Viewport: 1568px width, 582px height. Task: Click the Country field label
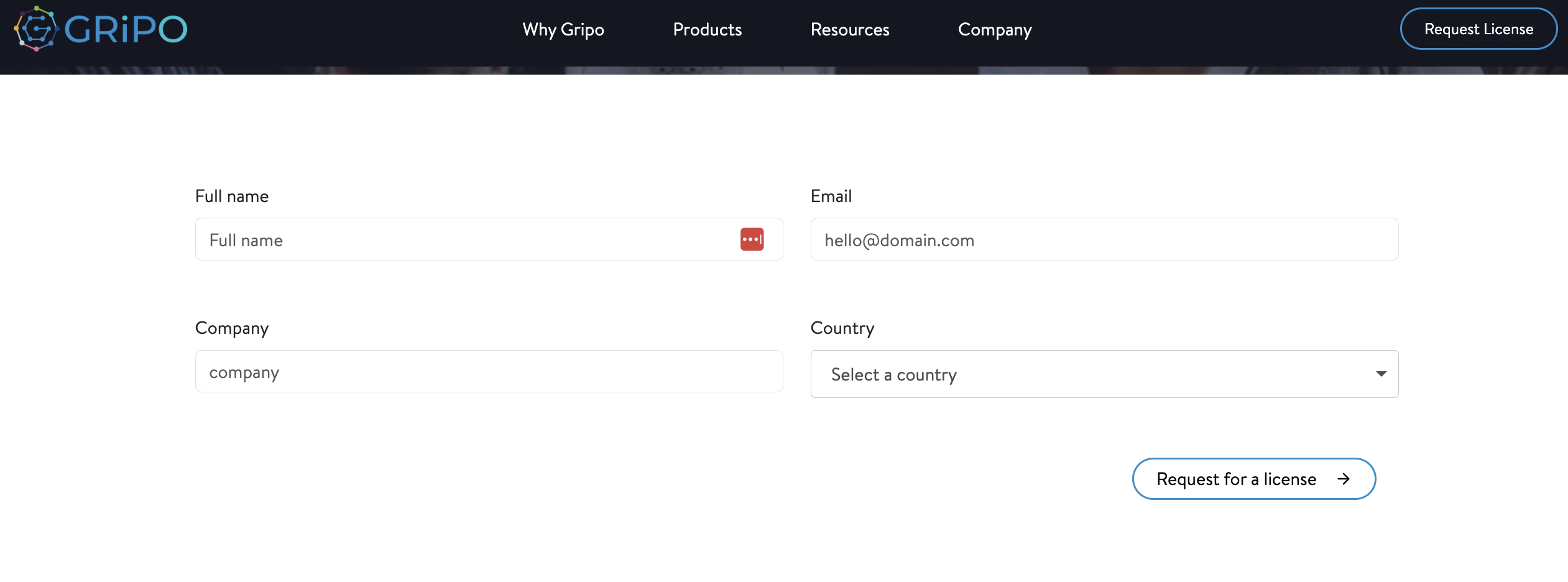pyautogui.click(x=842, y=328)
